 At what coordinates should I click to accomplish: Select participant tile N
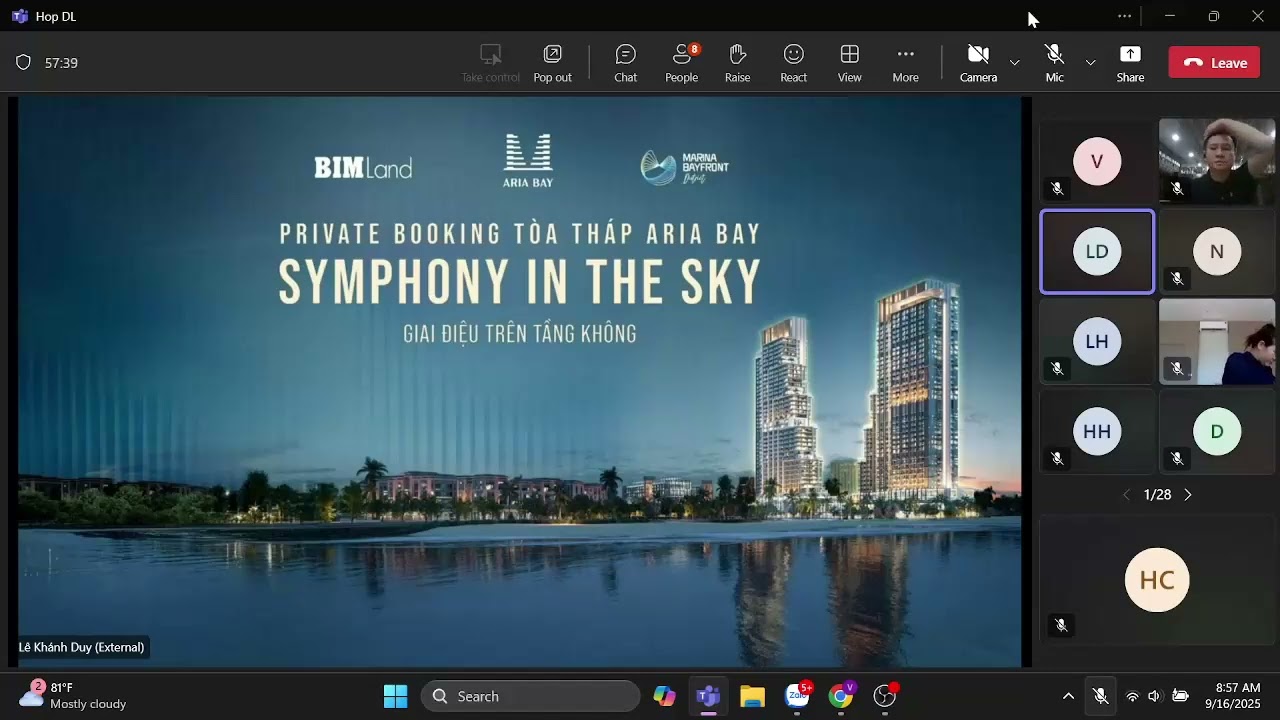click(1217, 252)
